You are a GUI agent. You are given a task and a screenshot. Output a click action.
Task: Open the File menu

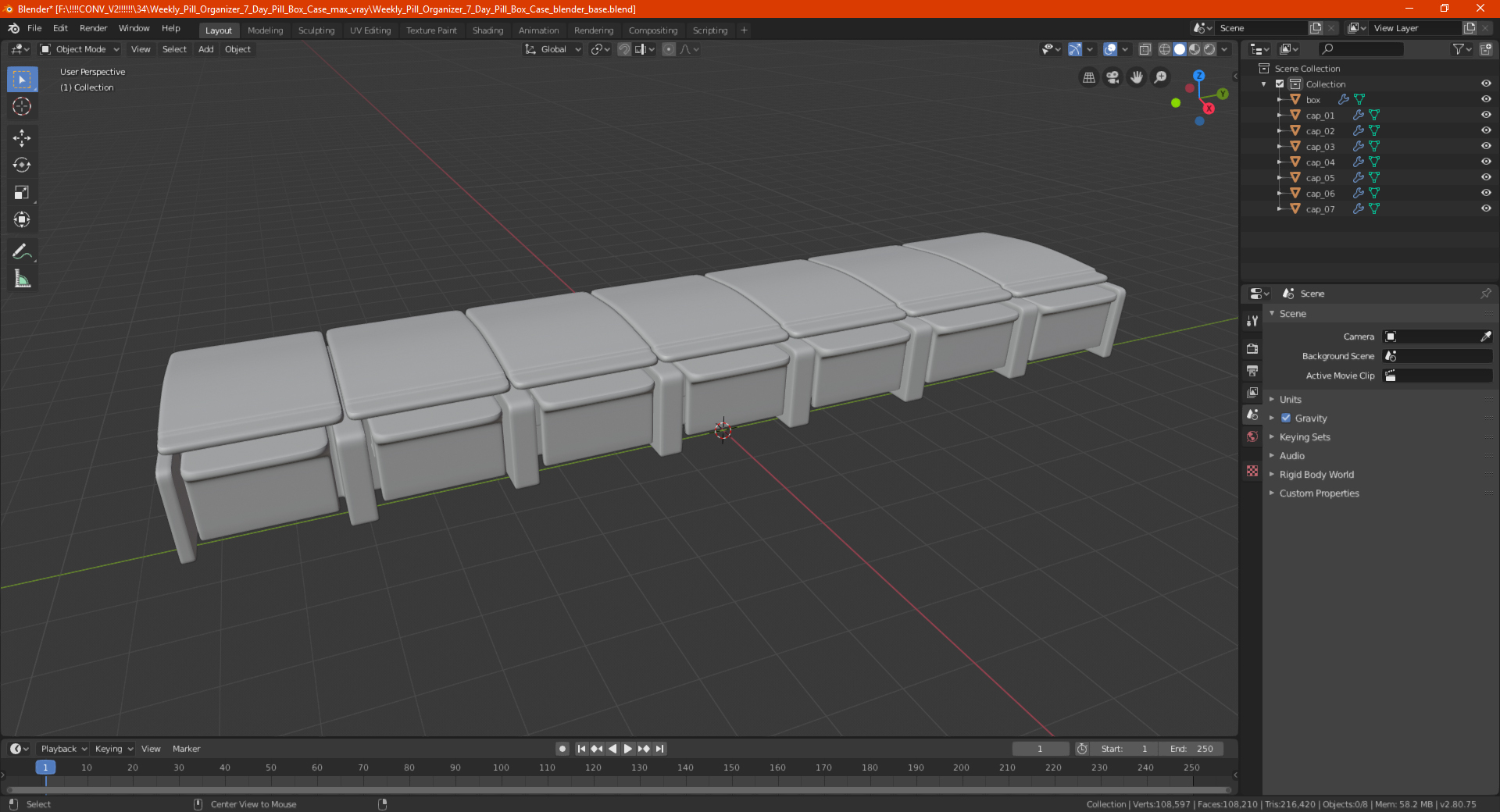point(34,28)
